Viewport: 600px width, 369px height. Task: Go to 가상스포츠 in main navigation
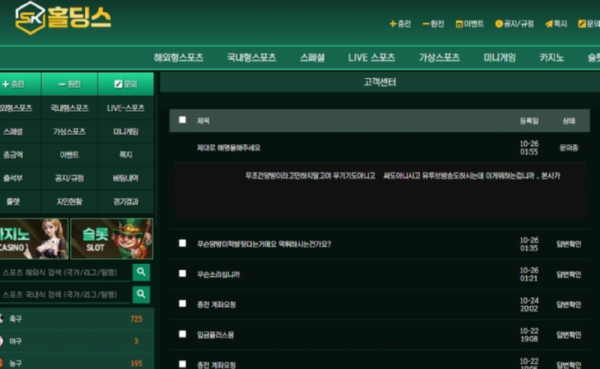pos(439,58)
